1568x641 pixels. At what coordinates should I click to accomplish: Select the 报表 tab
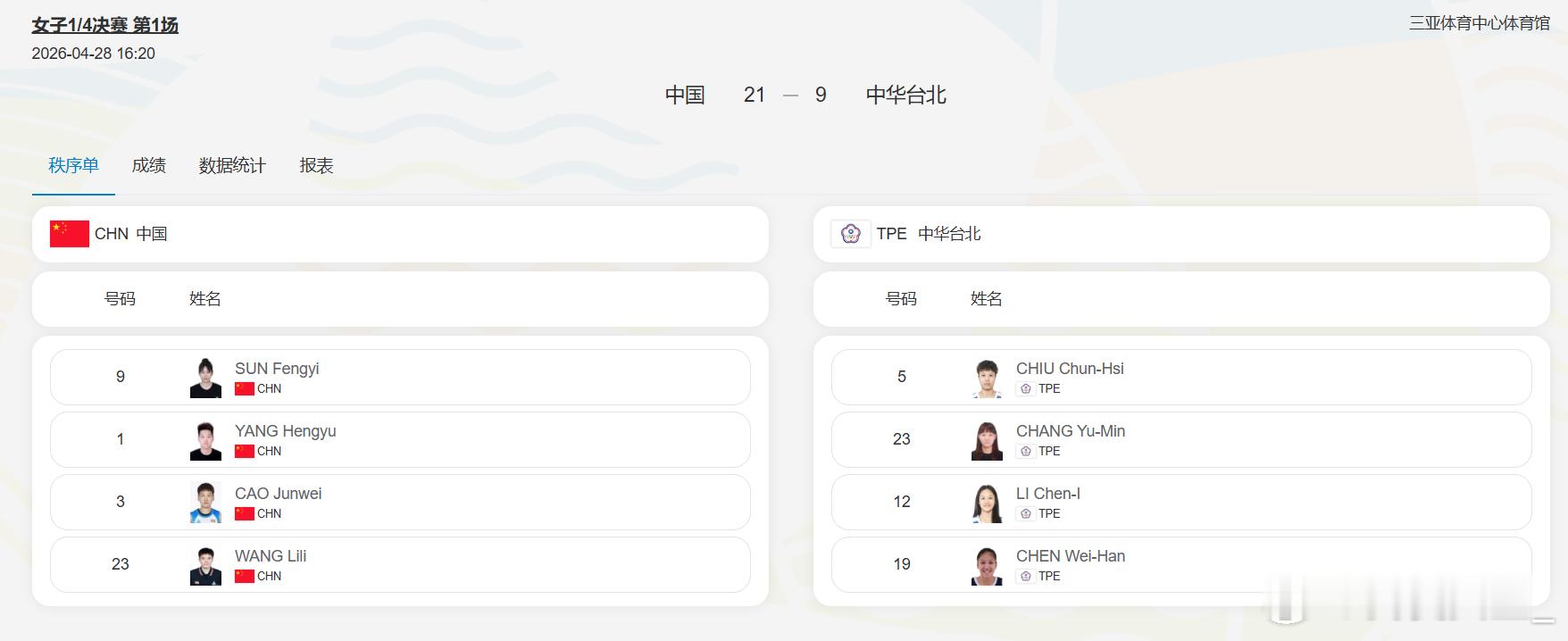pyautogui.click(x=316, y=165)
